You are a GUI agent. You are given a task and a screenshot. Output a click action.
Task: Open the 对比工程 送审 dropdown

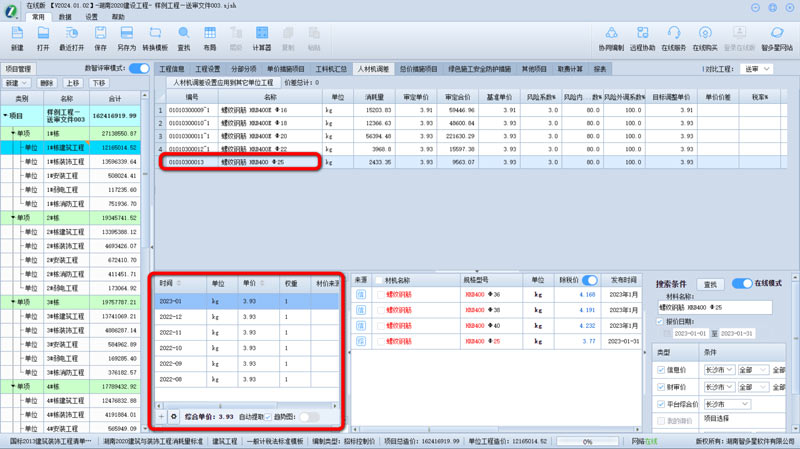pos(757,70)
